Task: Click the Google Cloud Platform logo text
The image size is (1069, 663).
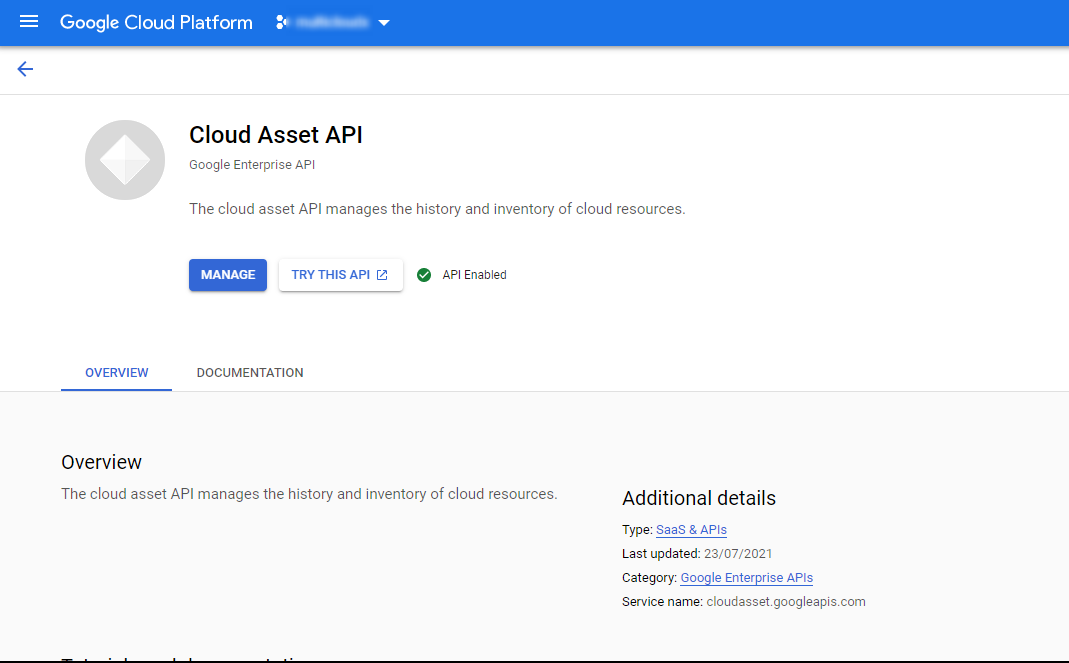Action: pyautogui.click(x=156, y=22)
